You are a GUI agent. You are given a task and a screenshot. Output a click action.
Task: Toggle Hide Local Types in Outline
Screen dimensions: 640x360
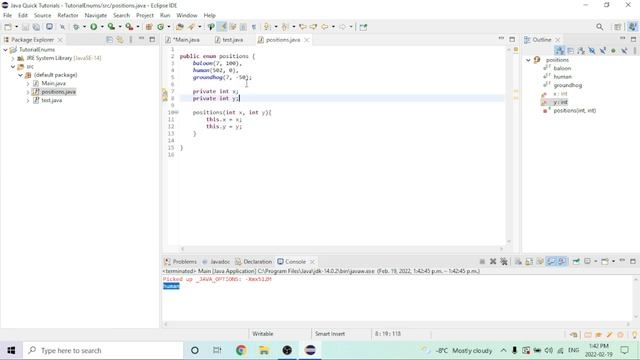(x=624, y=51)
